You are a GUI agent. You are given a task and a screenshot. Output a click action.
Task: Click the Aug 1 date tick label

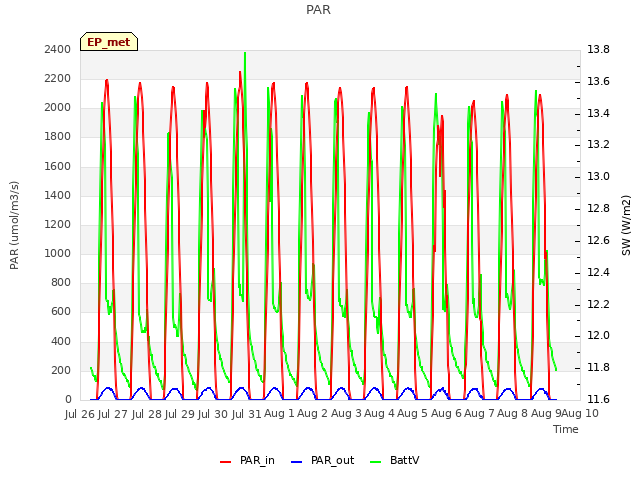(x=279, y=413)
